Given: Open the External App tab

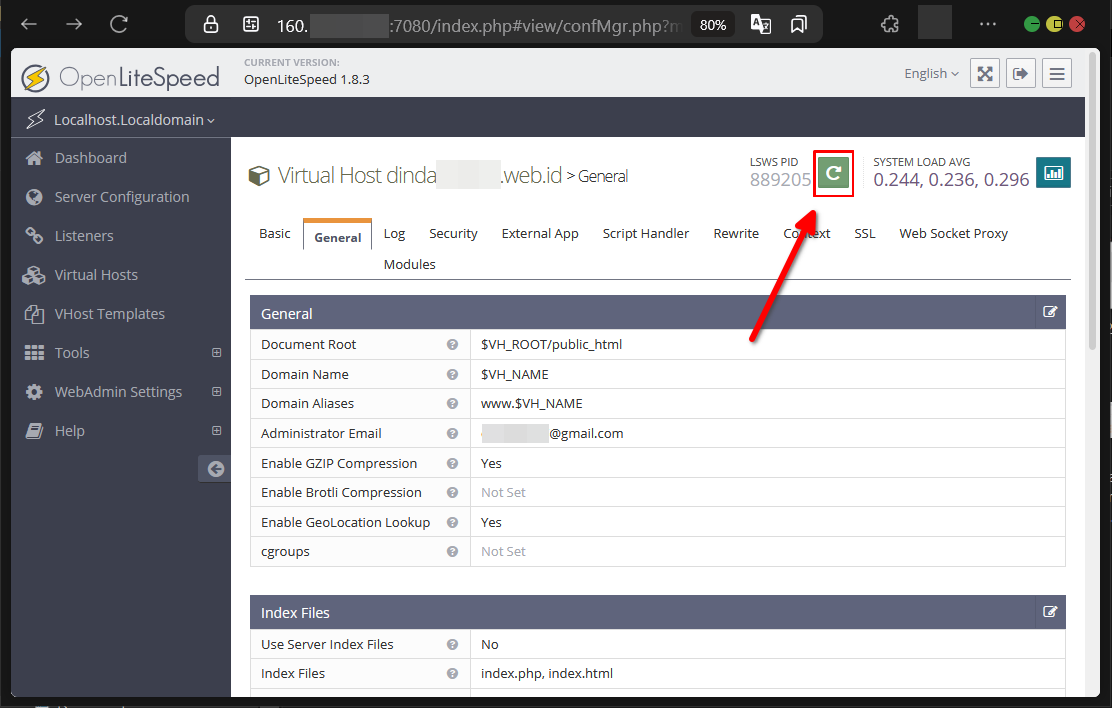Looking at the screenshot, I should 540,233.
